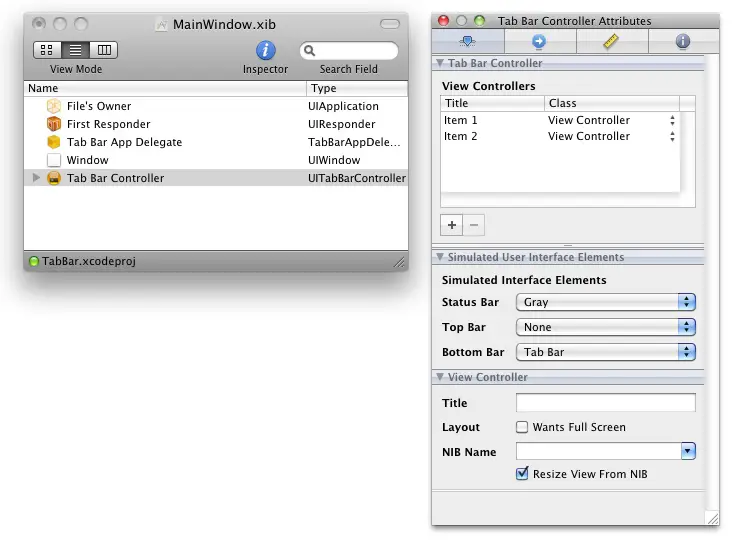Click the magnifier icon in search field
The height and width of the screenshot is (544, 736).
(309, 50)
